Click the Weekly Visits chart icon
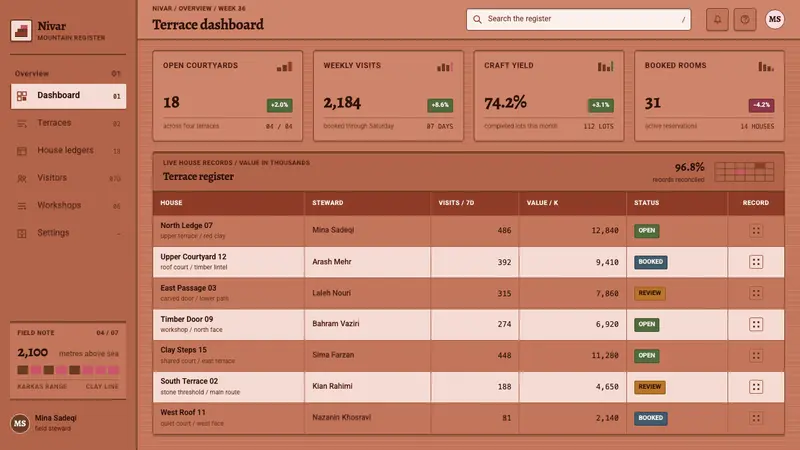Viewport: 800px width, 450px height. (x=445, y=66)
